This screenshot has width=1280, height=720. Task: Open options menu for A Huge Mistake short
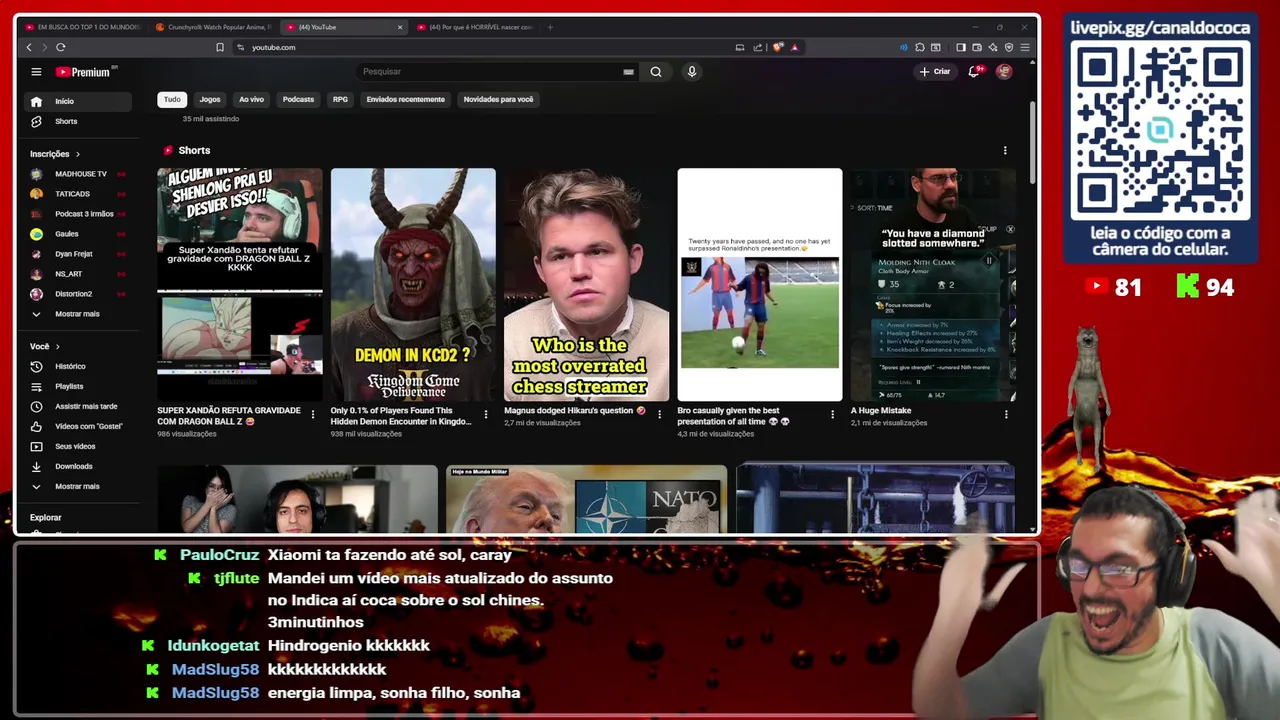click(x=1006, y=414)
